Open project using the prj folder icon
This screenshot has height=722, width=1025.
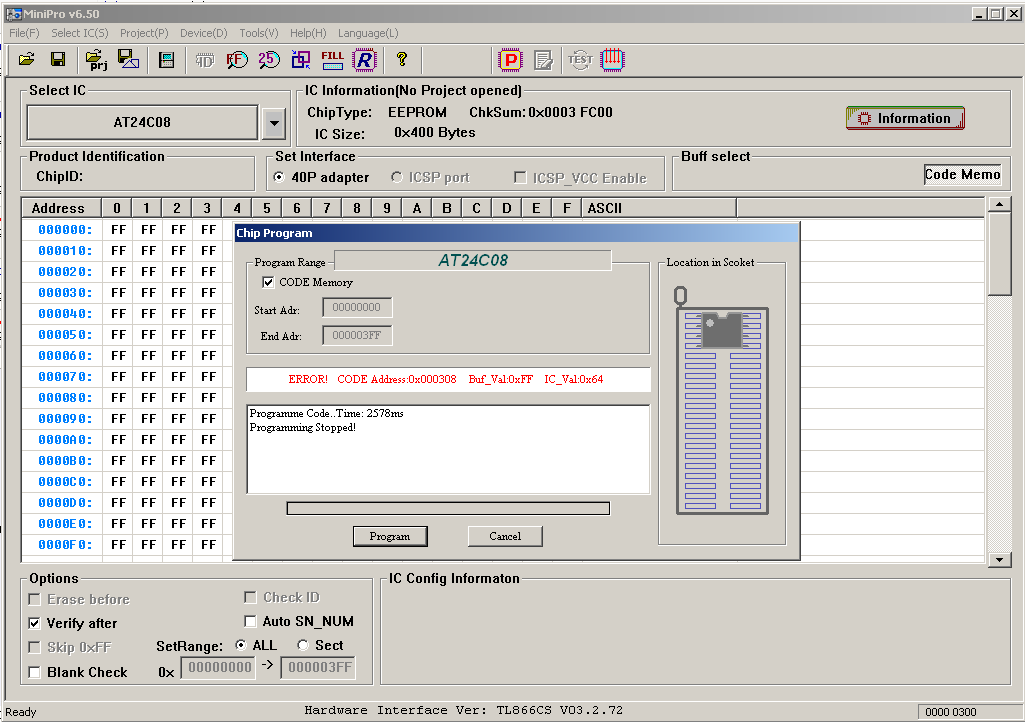point(96,60)
